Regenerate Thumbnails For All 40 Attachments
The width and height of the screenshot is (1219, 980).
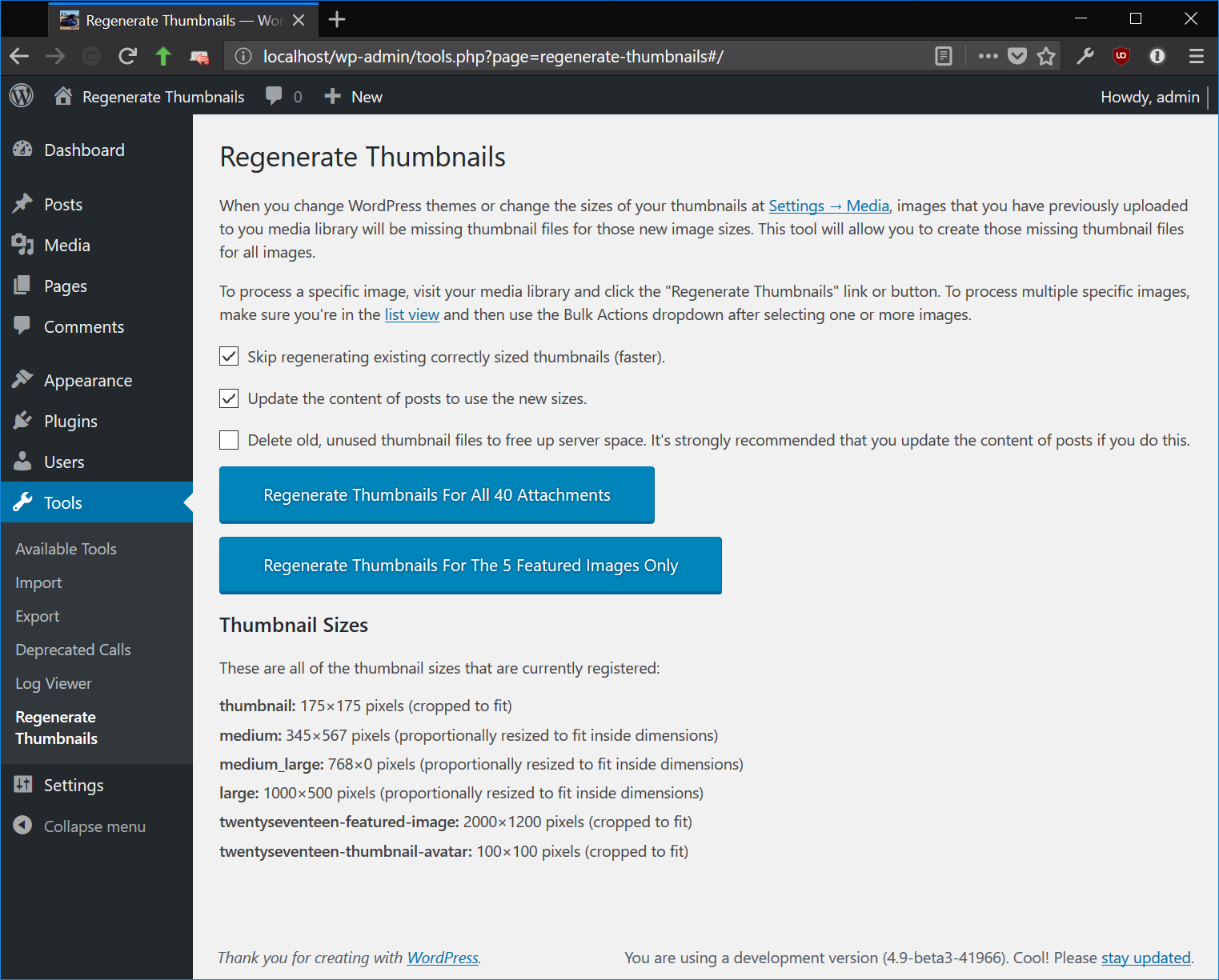tap(437, 494)
